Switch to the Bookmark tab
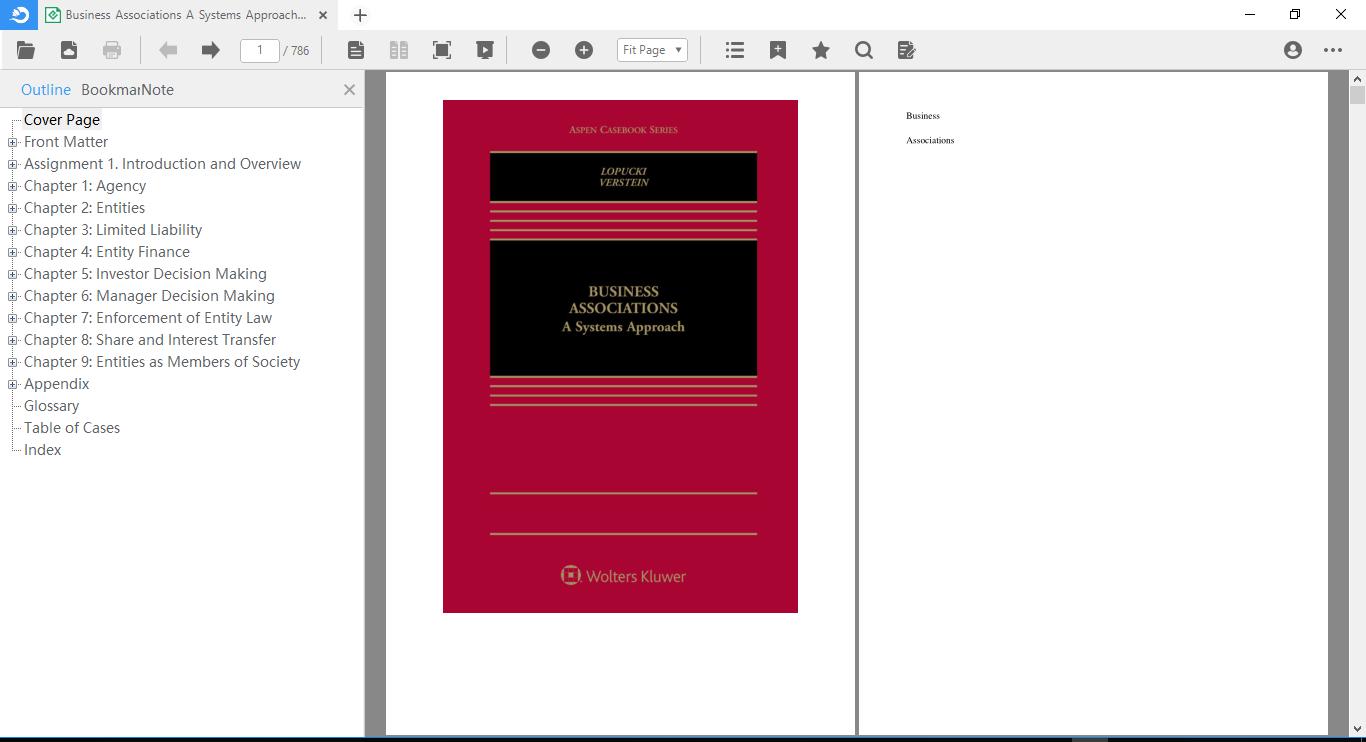Image resolution: width=1366 pixels, height=742 pixels. 110,89
